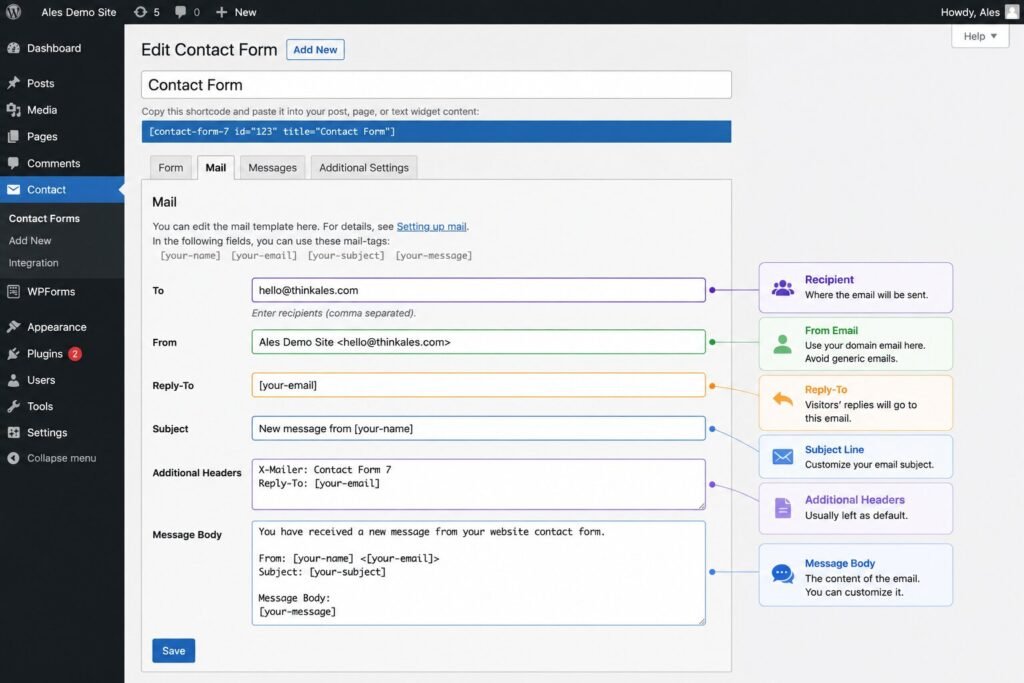Click the Pages icon in sidebar
The width and height of the screenshot is (1024, 683).
[x=13, y=136]
